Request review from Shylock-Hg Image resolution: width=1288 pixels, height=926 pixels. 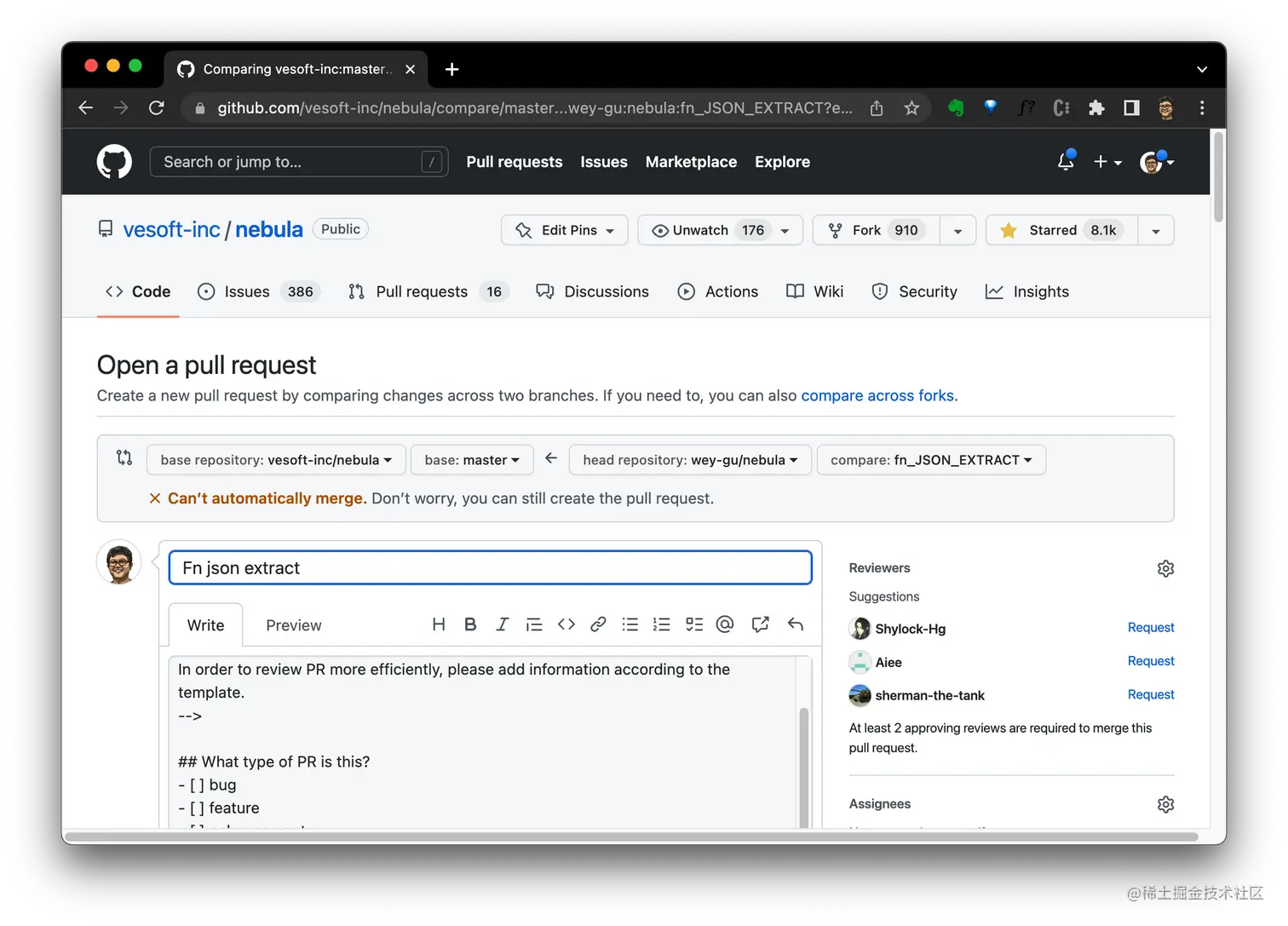[1151, 628]
